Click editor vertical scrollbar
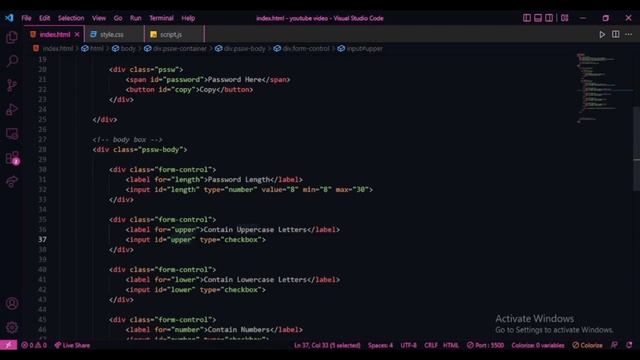 (636, 149)
